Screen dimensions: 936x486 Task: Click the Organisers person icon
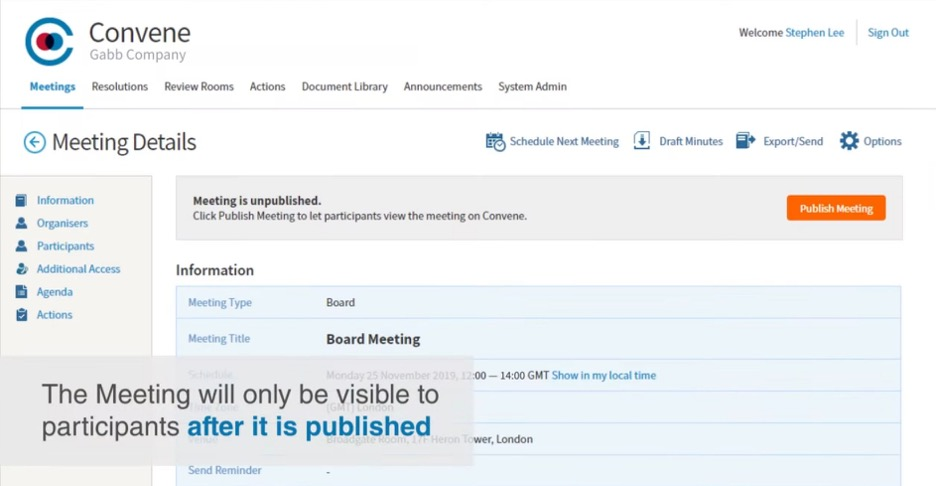tap(21, 223)
